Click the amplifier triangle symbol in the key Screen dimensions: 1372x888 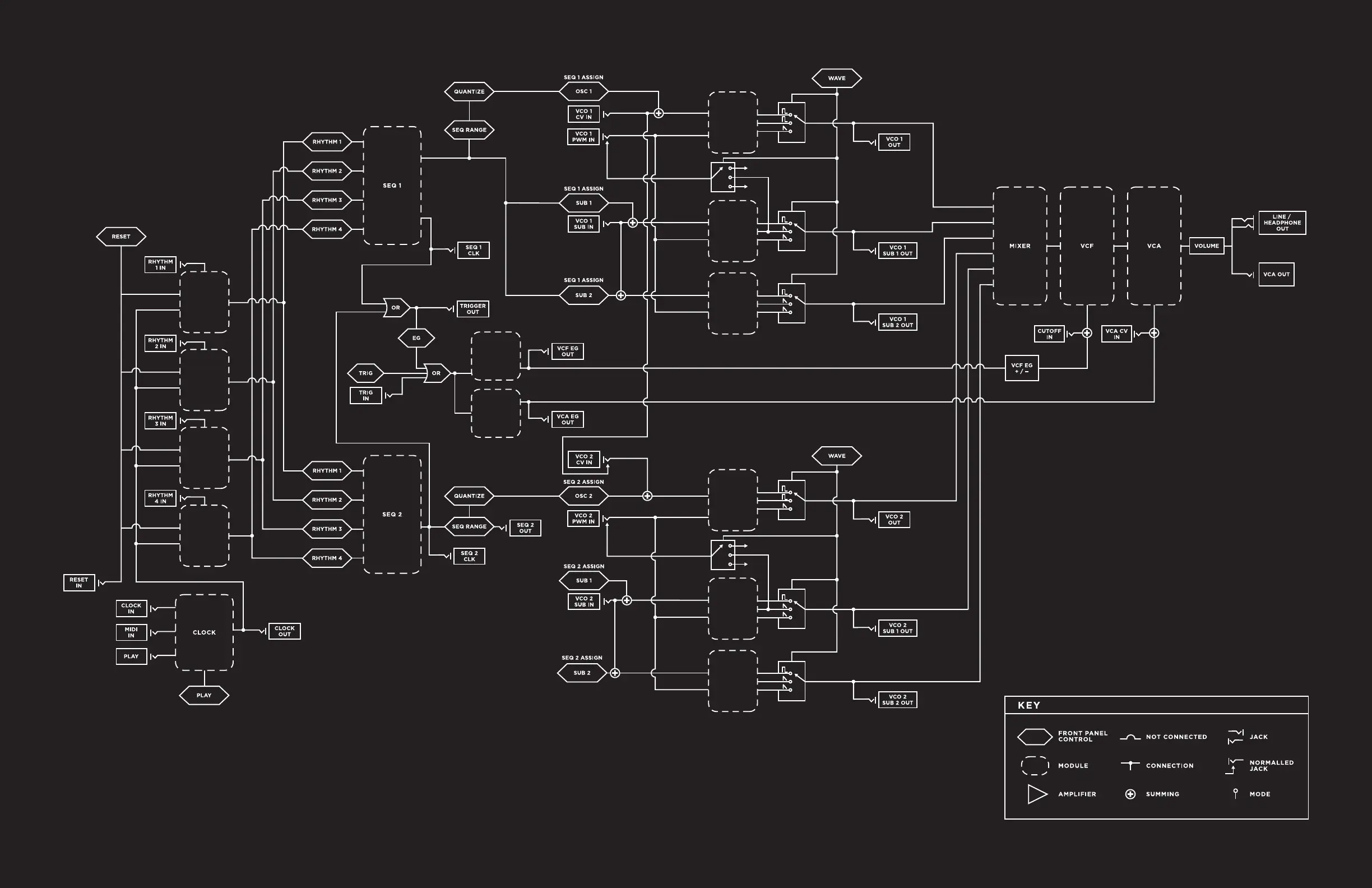1036,794
